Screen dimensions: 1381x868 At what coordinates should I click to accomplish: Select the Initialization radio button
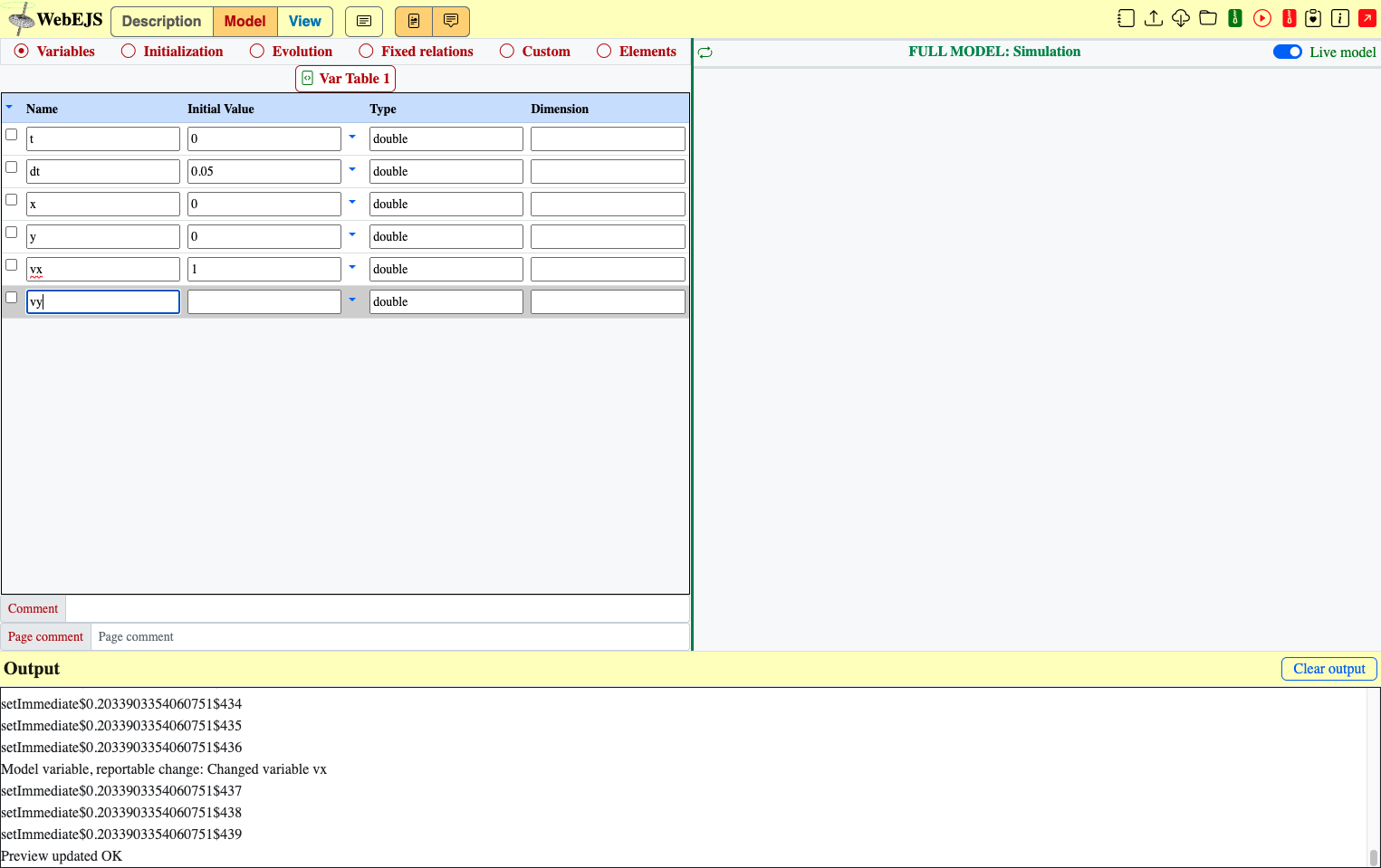tap(129, 52)
